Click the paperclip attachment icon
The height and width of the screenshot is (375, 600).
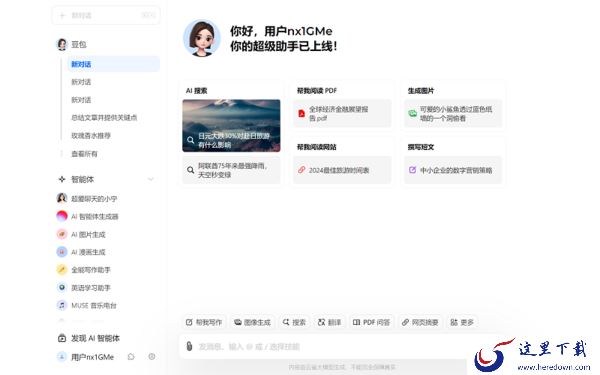189,346
